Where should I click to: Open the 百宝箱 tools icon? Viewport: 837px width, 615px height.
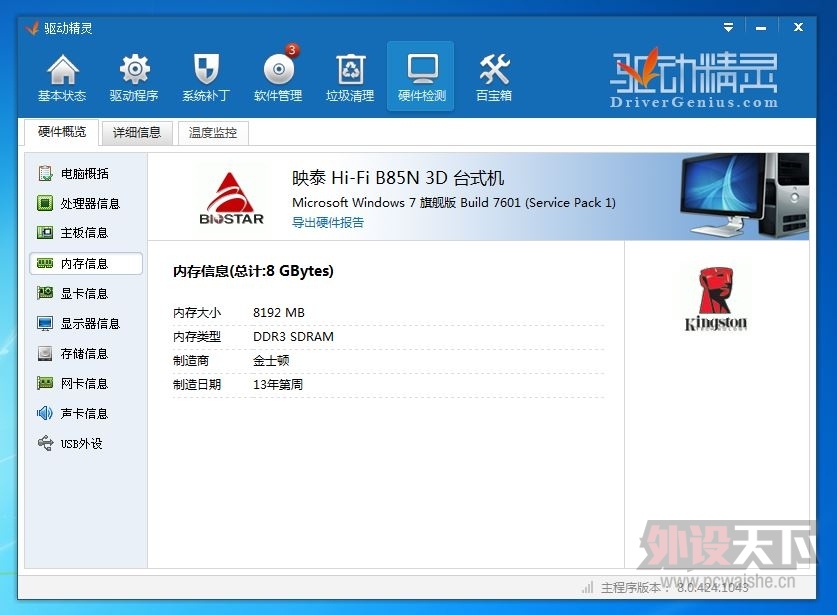(x=494, y=69)
